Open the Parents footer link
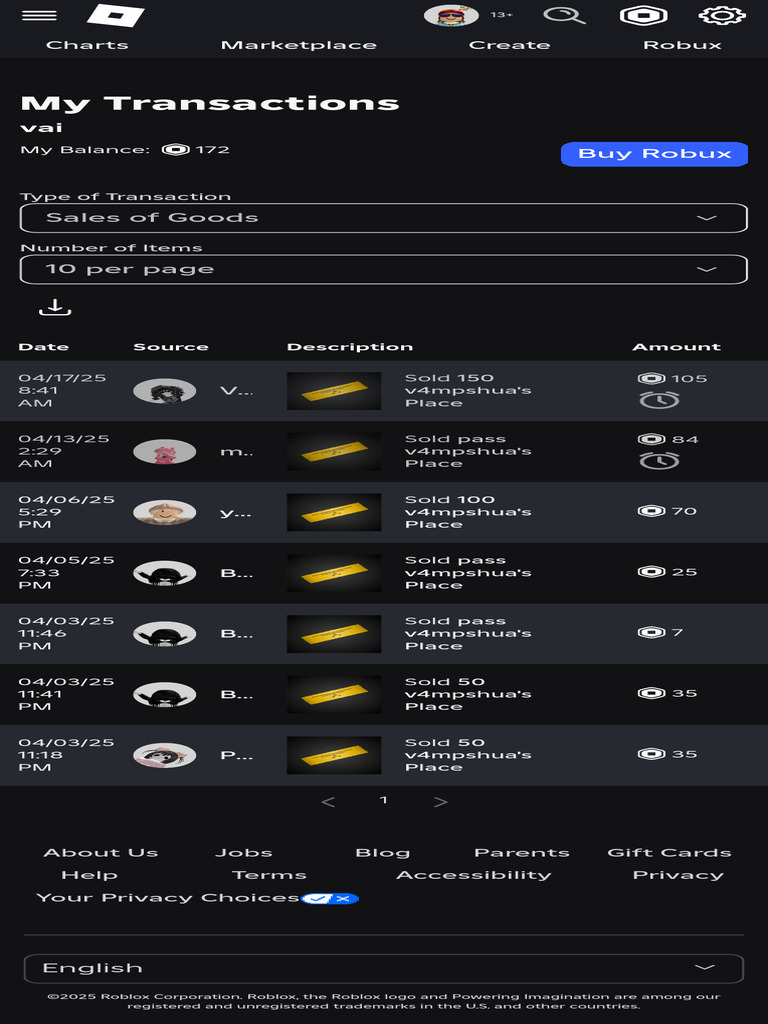 click(522, 853)
